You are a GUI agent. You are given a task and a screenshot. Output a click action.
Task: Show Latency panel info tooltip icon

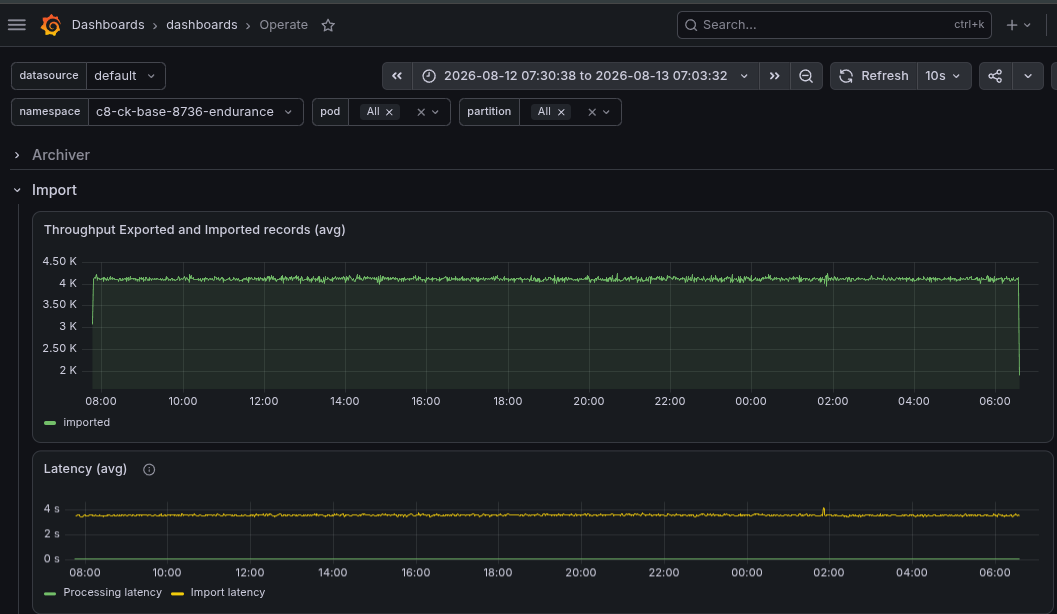pyautogui.click(x=149, y=470)
